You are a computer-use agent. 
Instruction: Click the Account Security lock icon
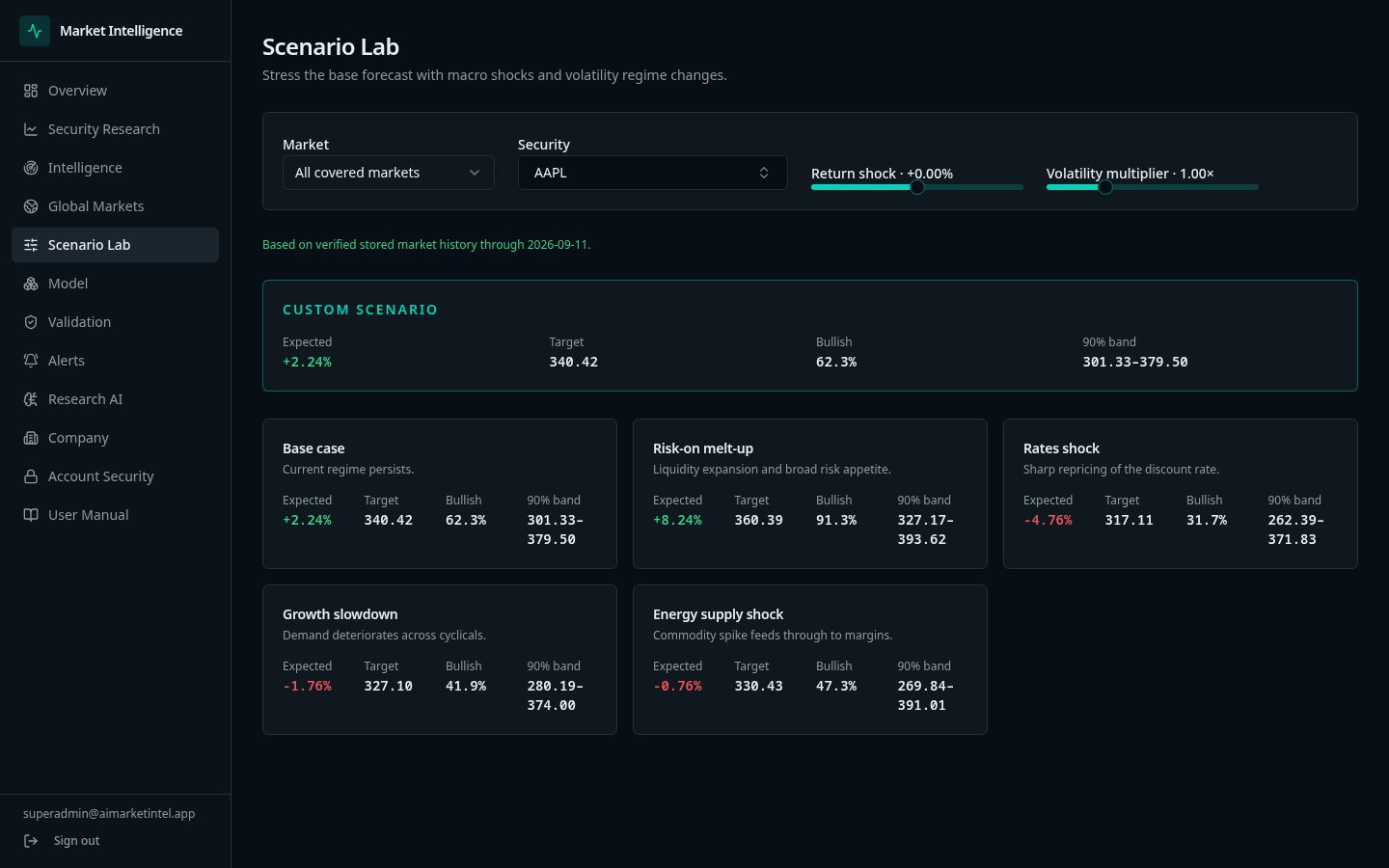[x=31, y=476]
